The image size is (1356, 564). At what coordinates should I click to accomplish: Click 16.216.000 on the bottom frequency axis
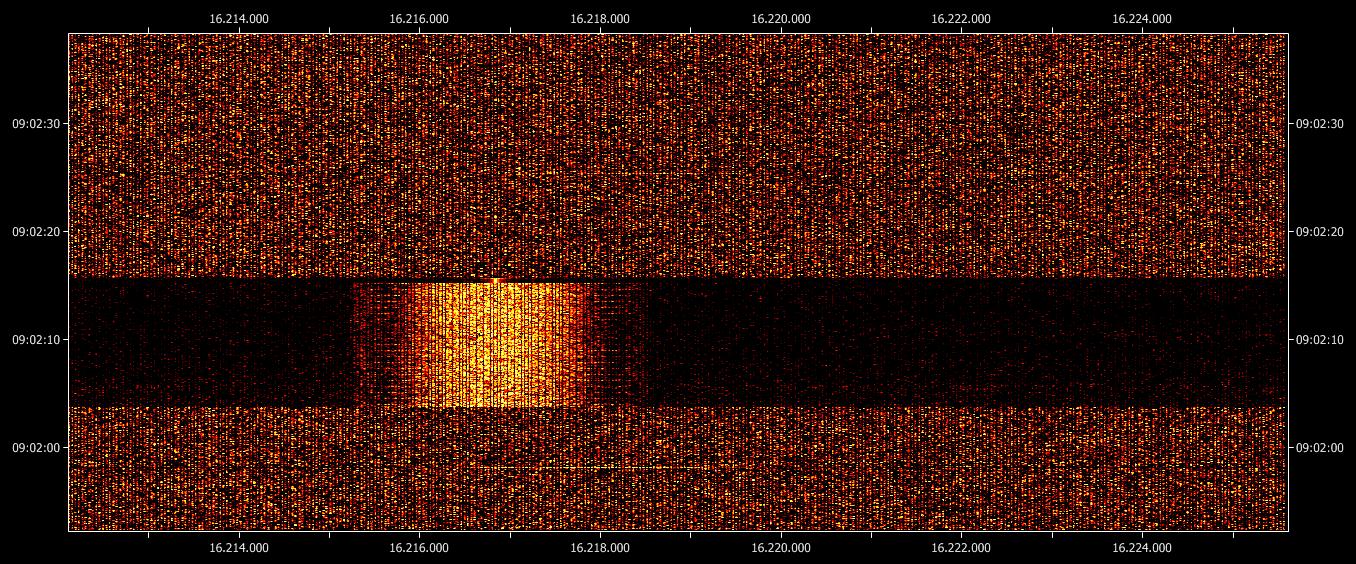[x=419, y=547]
